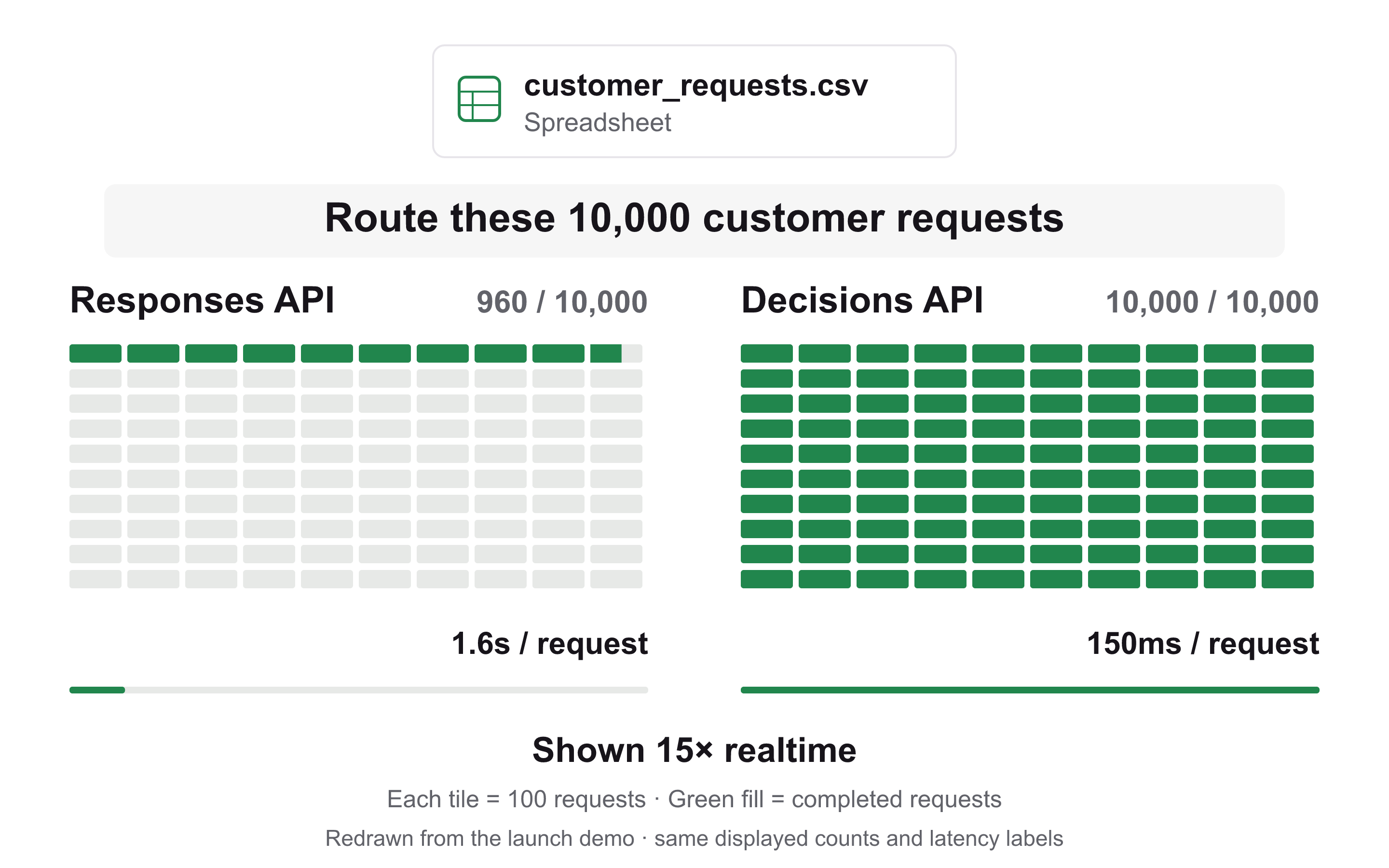Click the Responses API progress bar
Screen dimensions: 1389x868
[x=359, y=690]
